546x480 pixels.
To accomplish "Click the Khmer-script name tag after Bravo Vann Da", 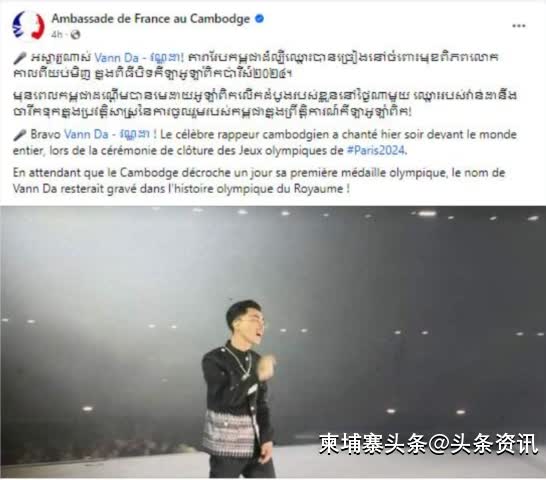I will [x=135, y=134].
